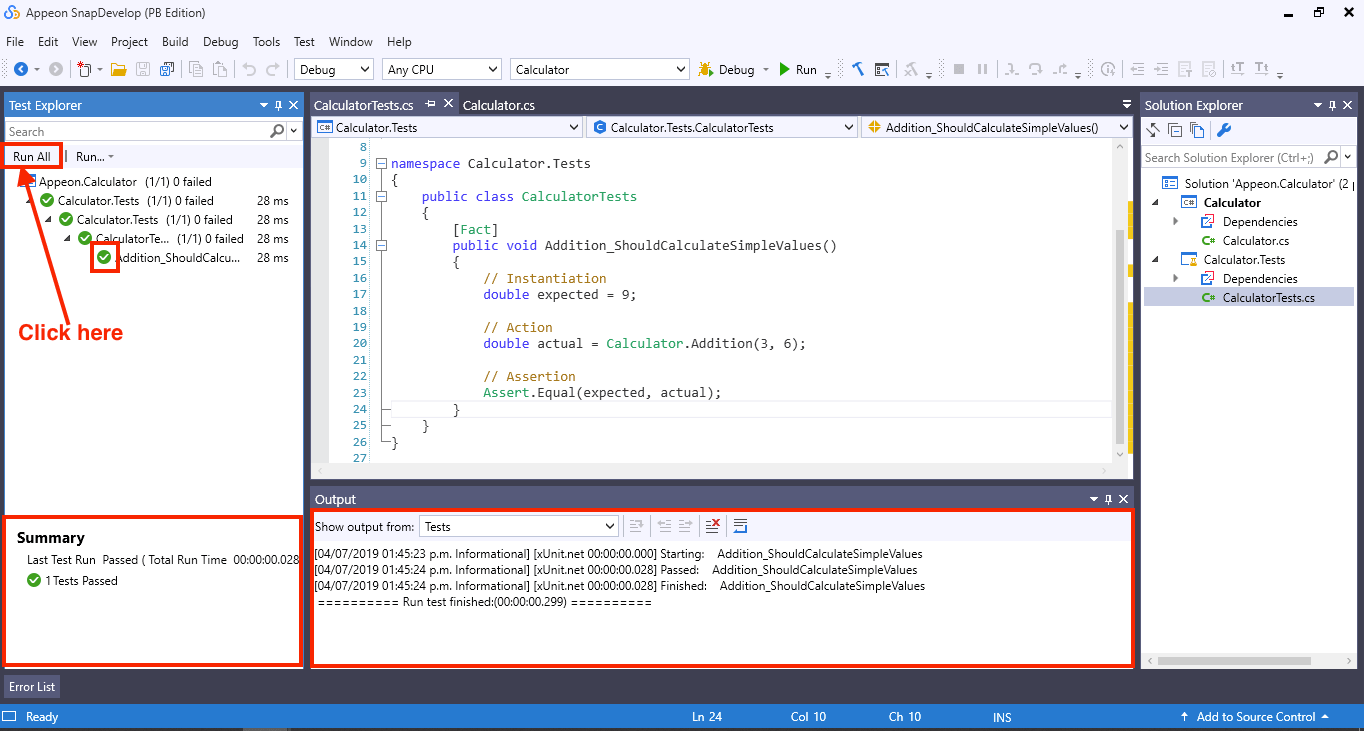Save all files using the toolbar icon
This screenshot has height=731, width=1364.
coord(166,69)
